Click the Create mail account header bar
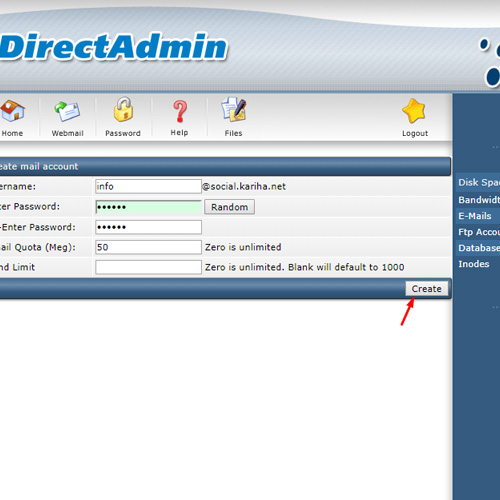Screen dimensions: 500x500 [x=225, y=166]
